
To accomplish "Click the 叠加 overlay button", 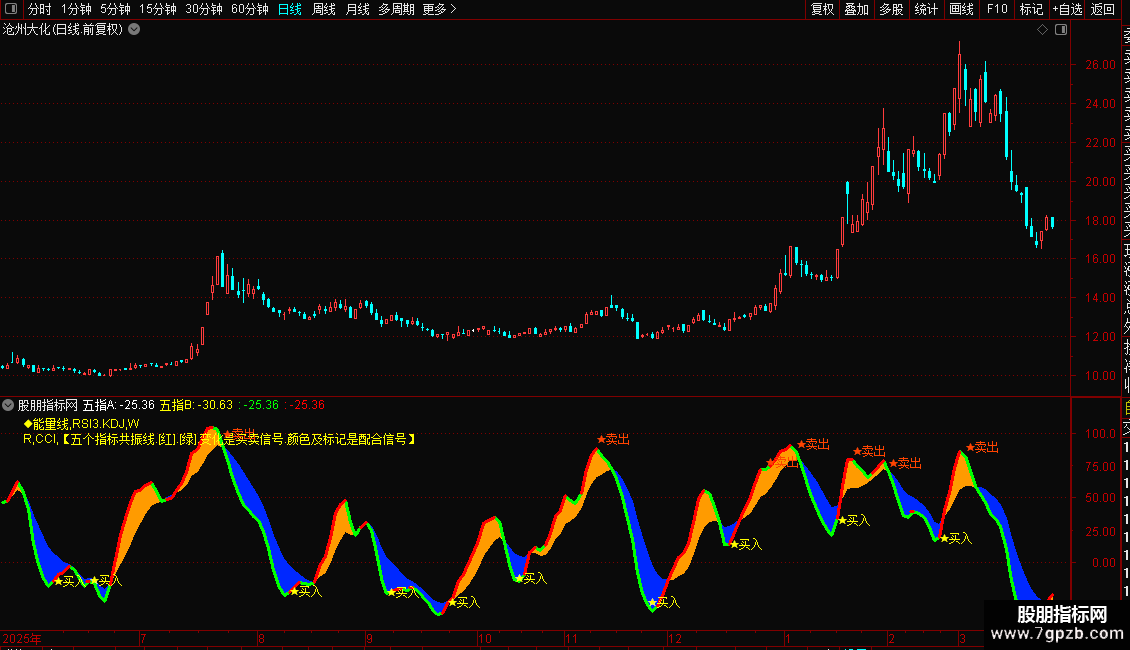I will [857, 9].
